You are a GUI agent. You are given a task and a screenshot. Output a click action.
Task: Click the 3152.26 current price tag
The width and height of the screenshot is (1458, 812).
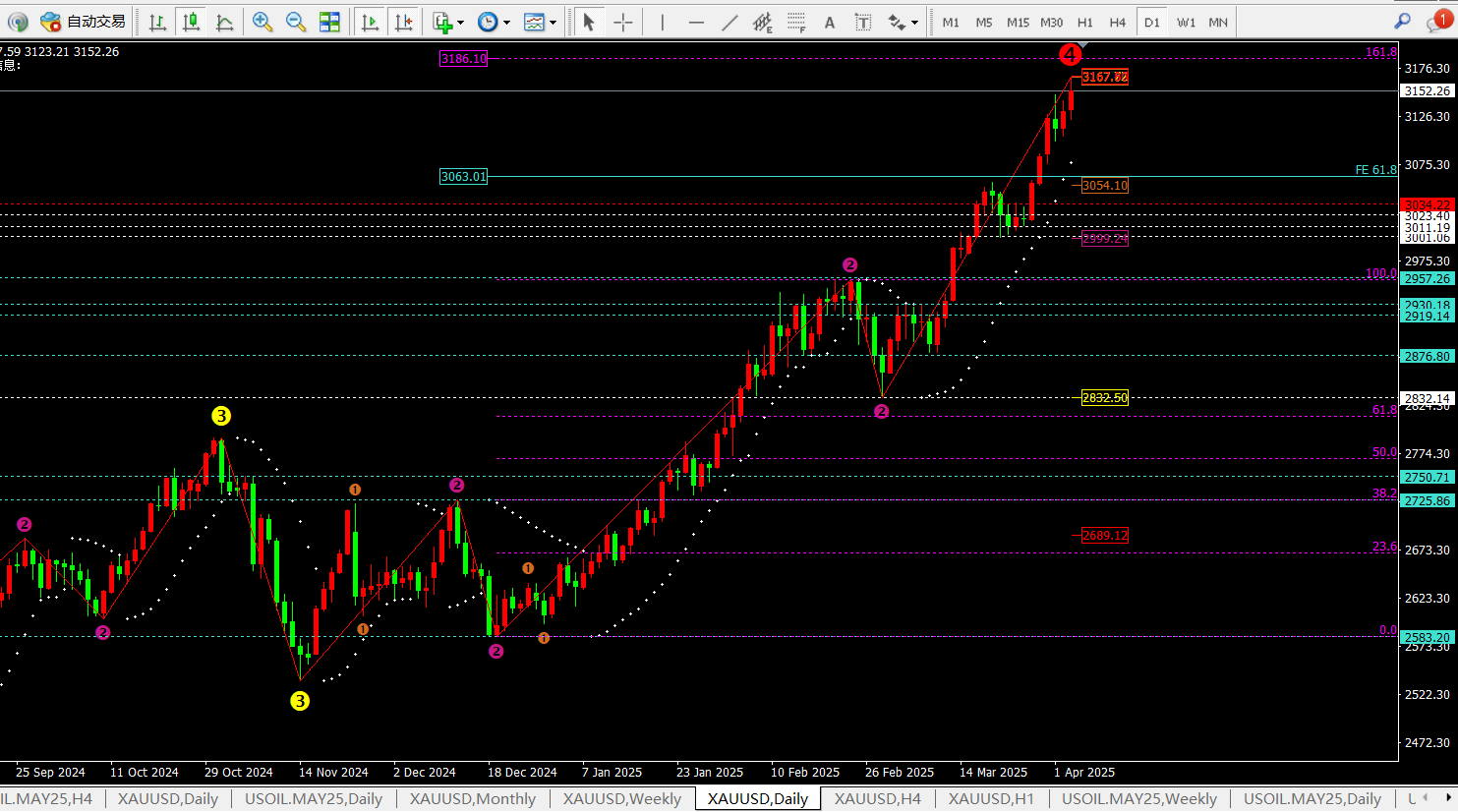coord(1427,90)
